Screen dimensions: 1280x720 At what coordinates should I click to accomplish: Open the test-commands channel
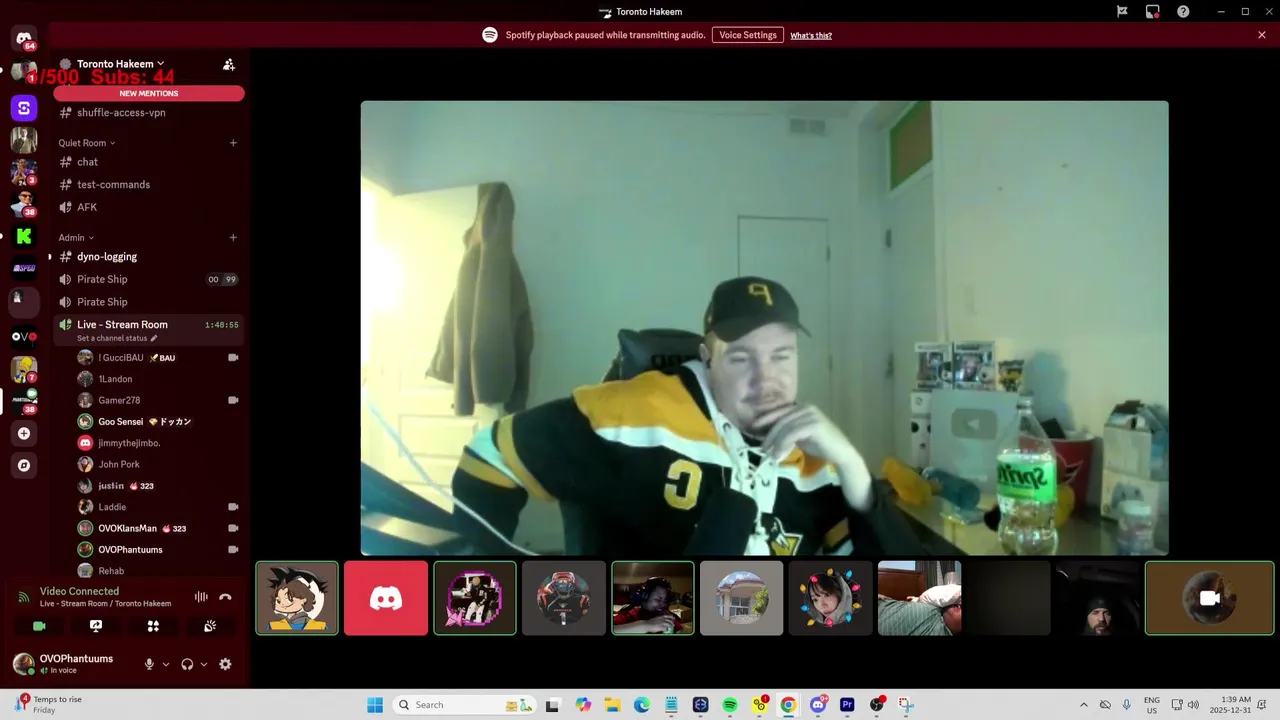pos(149,185)
